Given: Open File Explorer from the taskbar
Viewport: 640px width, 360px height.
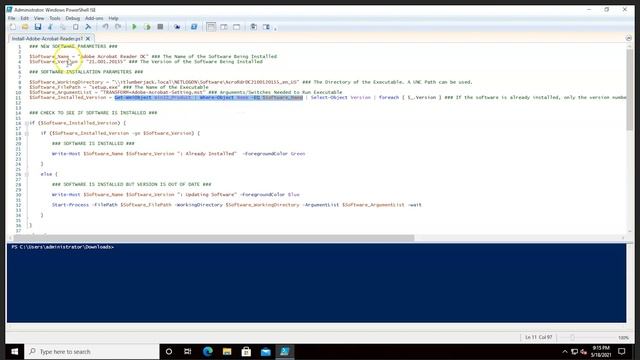Looking at the screenshot, I should (227, 351).
